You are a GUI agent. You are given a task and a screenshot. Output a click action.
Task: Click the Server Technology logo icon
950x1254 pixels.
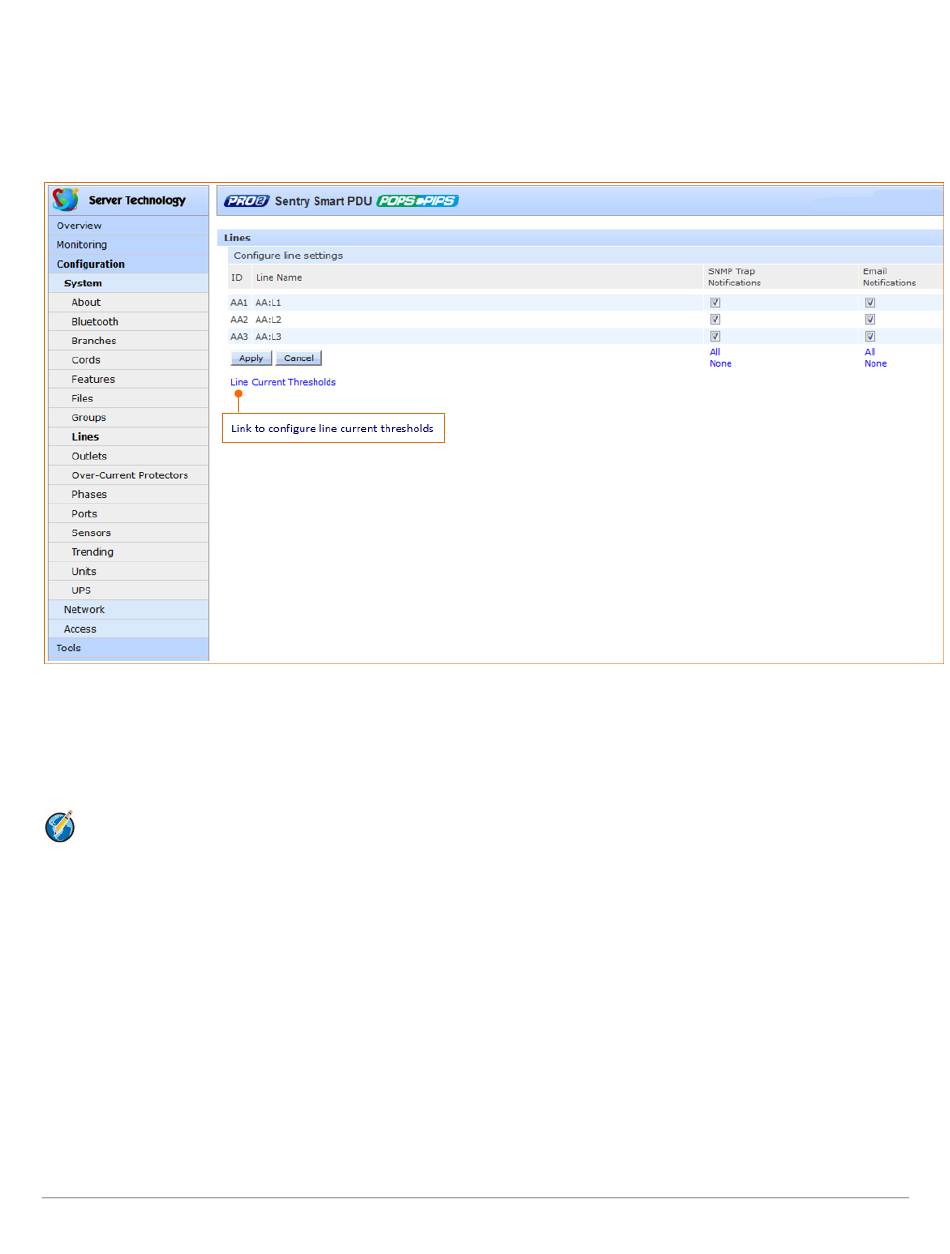pos(66,200)
